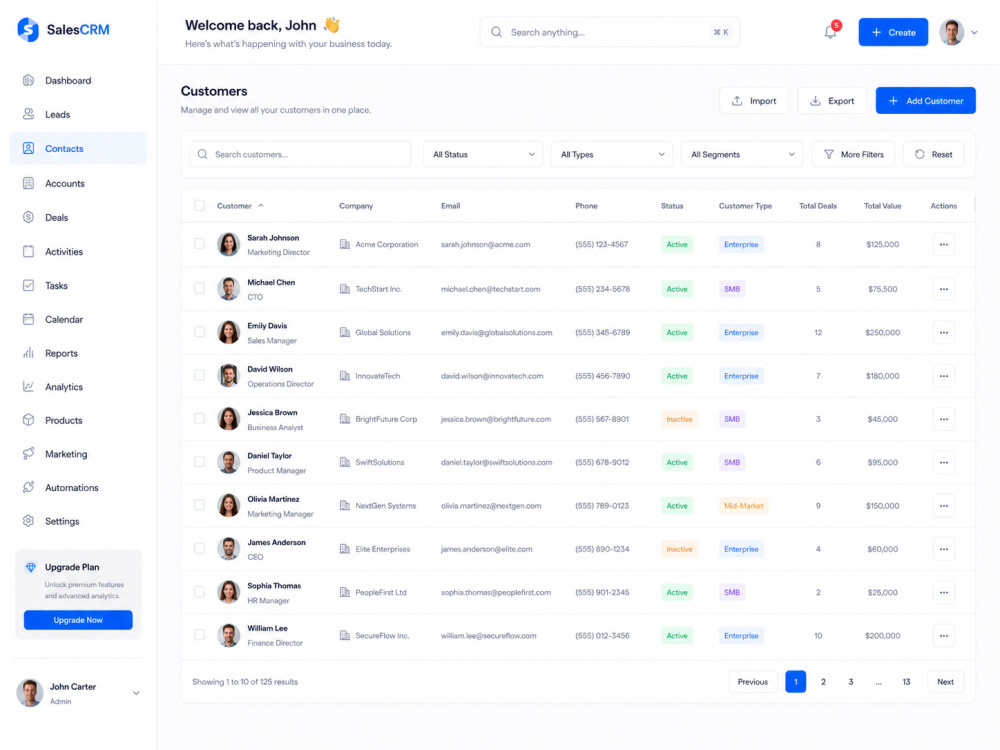Open the All Status dropdown
Screen dimensions: 1000x750
click(x=483, y=154)
